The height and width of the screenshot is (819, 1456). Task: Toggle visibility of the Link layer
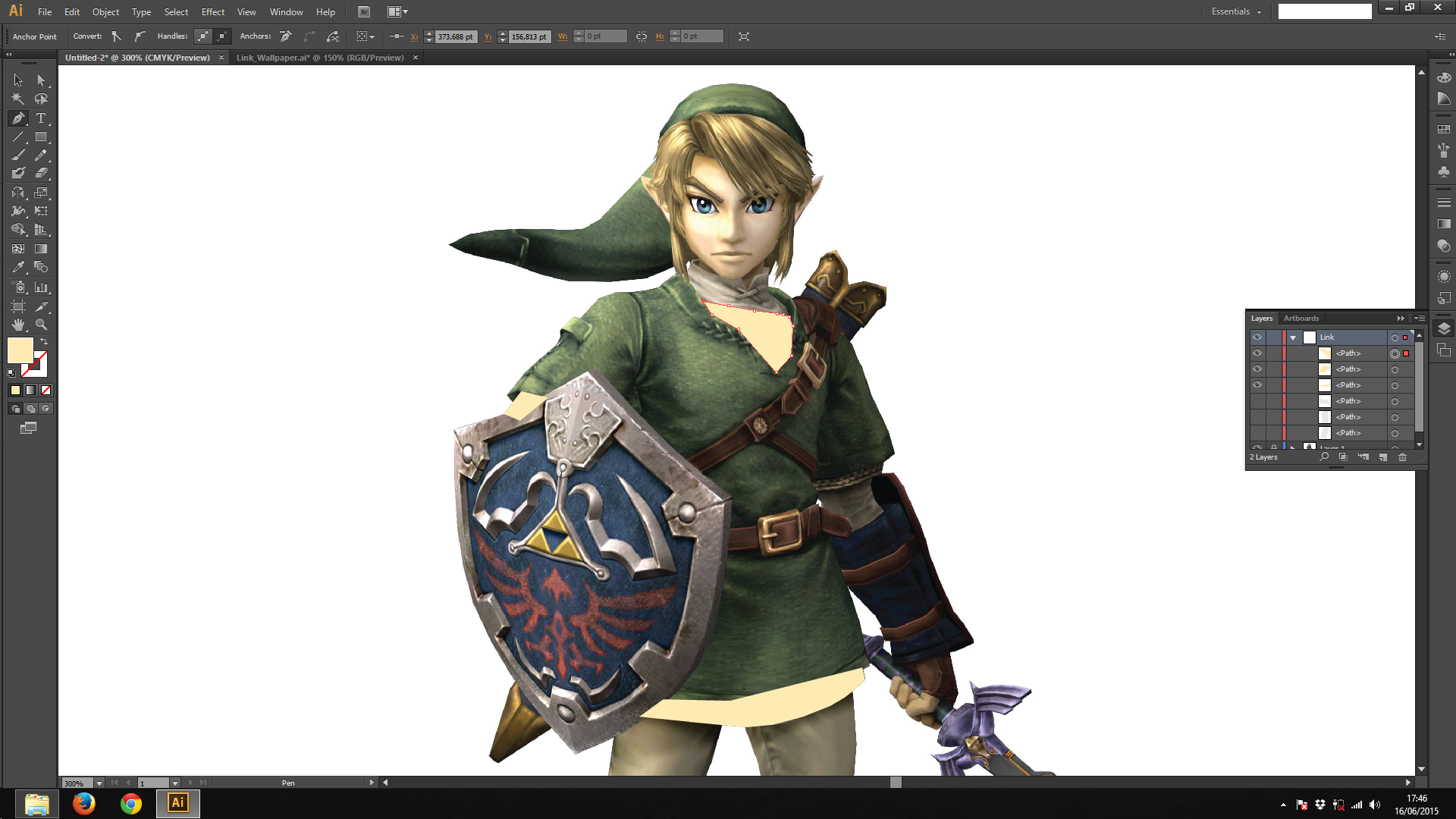coord(1257,337)
